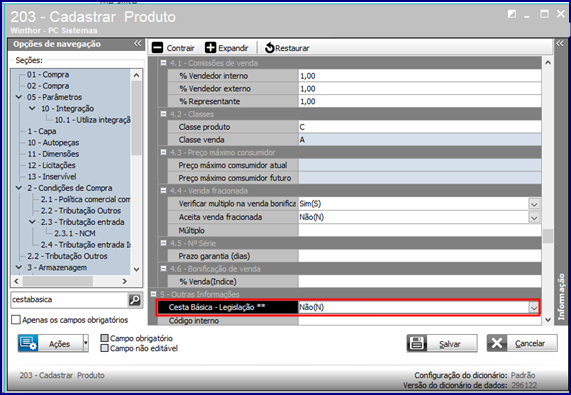This screenshot has width=571, height=395.
Task: Click the Classe produto value field
Action: point(420,127)
